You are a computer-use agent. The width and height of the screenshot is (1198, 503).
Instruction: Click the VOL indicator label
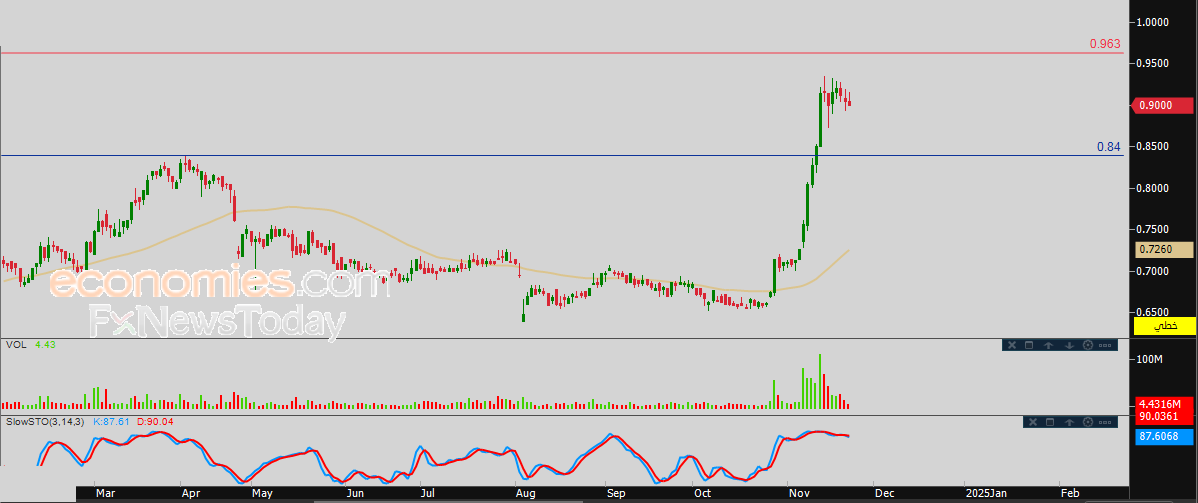[x=15, y=345]
